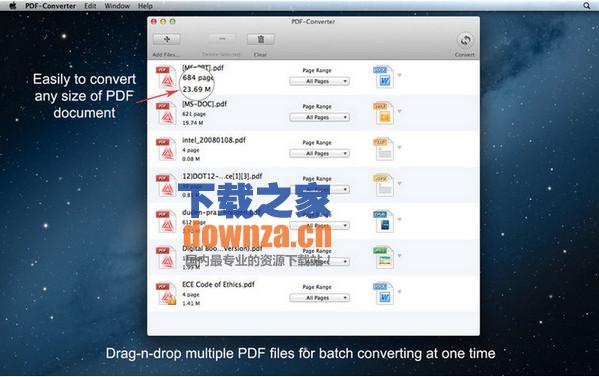Click the 23.69 M size text
599x377 pixels.
[x=197, y=89]
